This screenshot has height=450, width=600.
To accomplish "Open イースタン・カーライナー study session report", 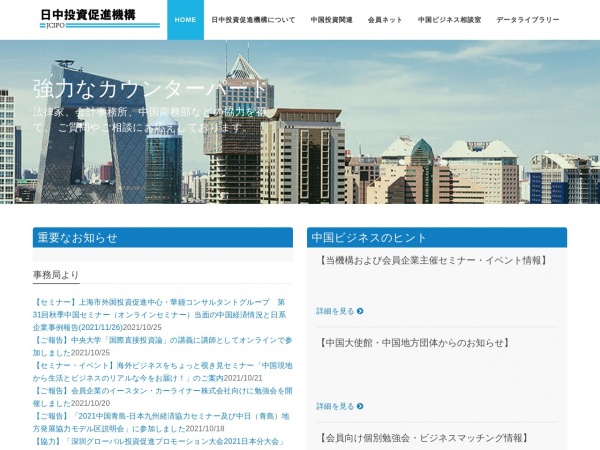I will (160, 391).
